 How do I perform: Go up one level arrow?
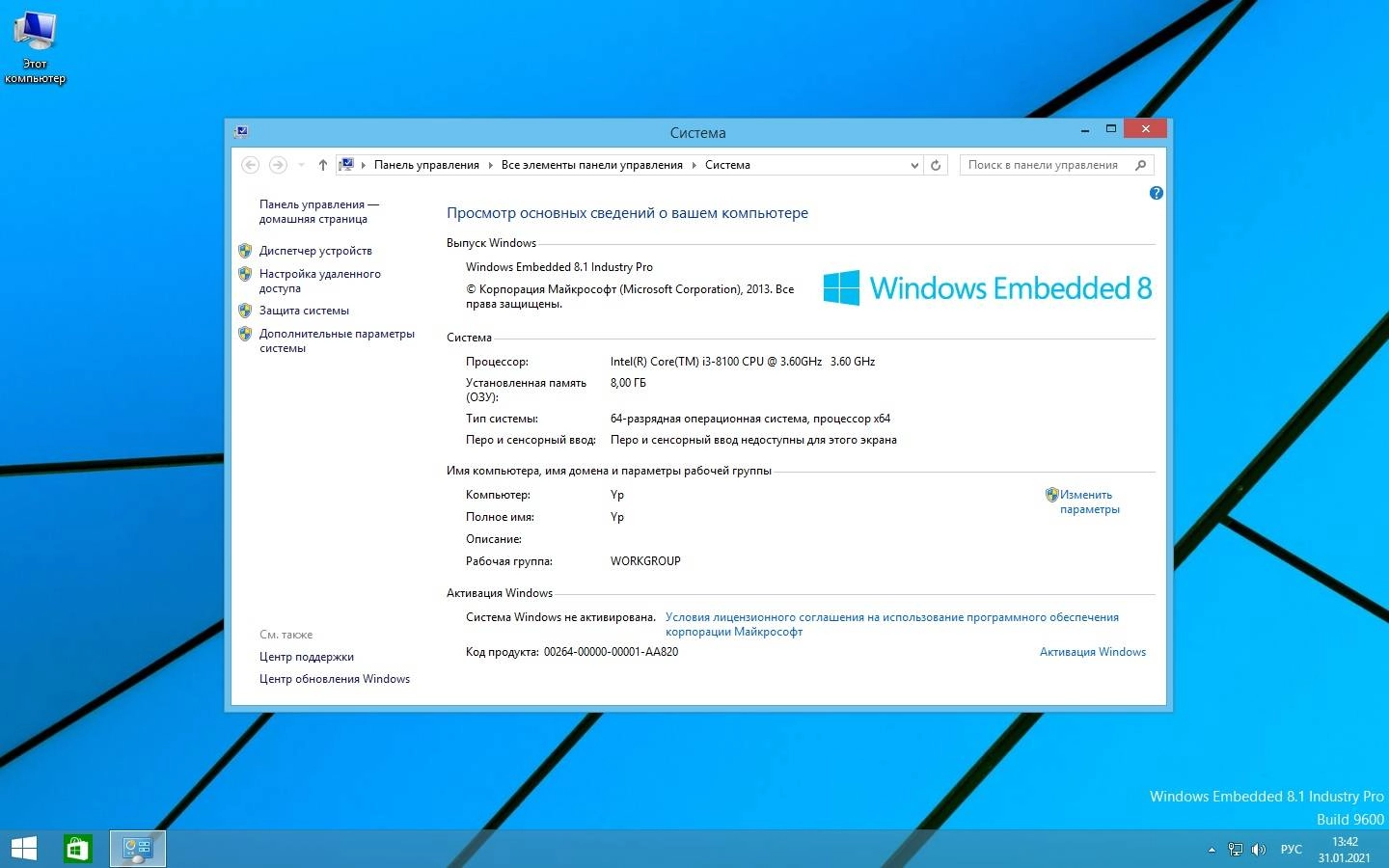[323, 165]
